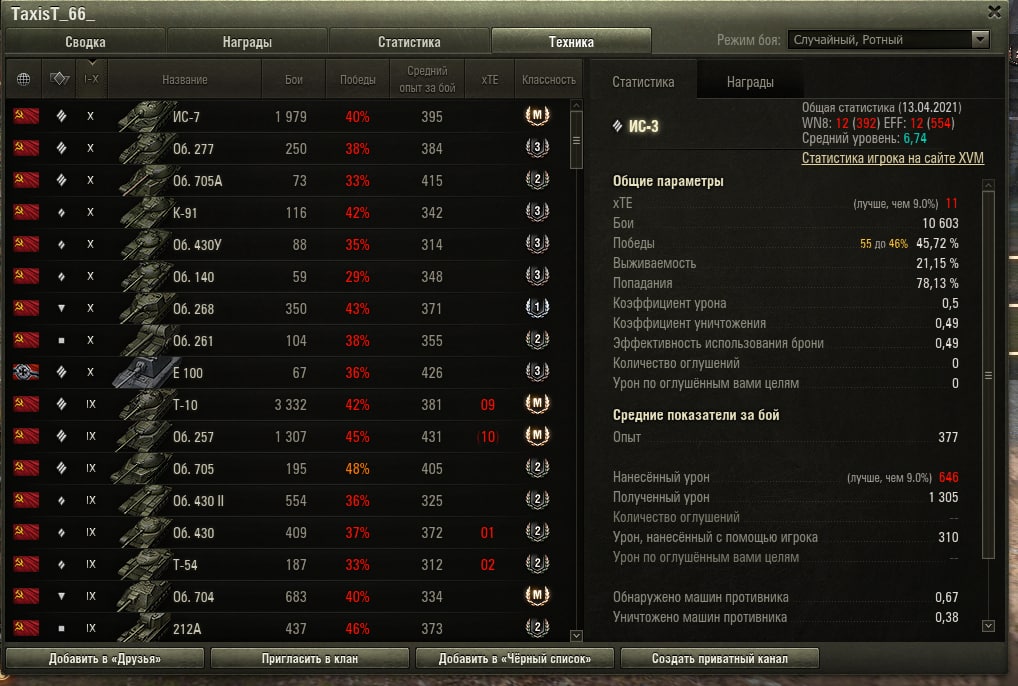1018x686 pixels.
Task: Click the Об. 257 mastery badge
Action: pos(537,435)
